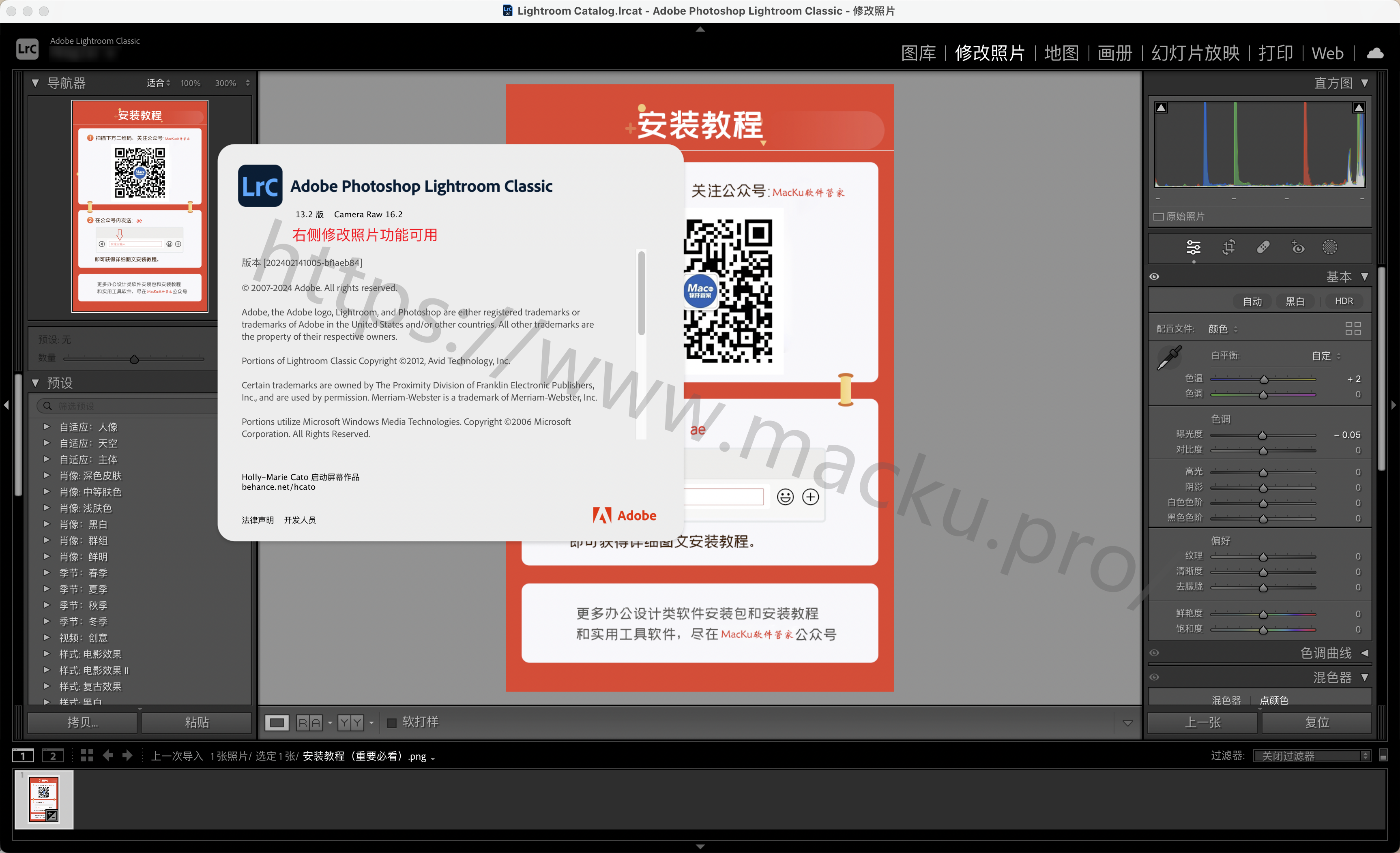Click the 筛选预设 search field

point(128,406)
